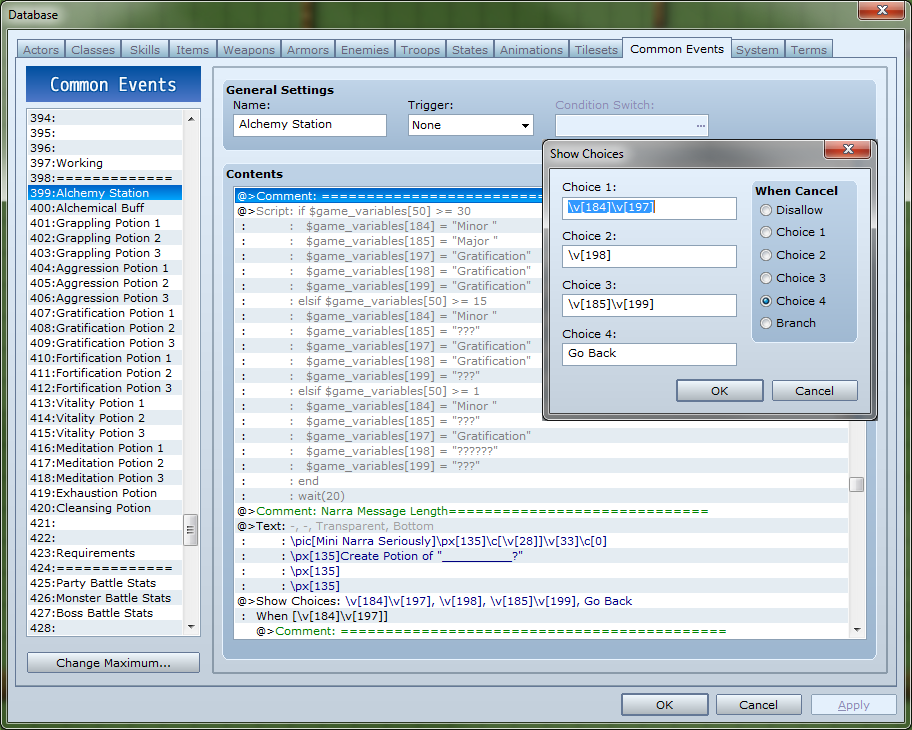912x730 pixels.
Task: Close the Database window
Action: (882, 10)
